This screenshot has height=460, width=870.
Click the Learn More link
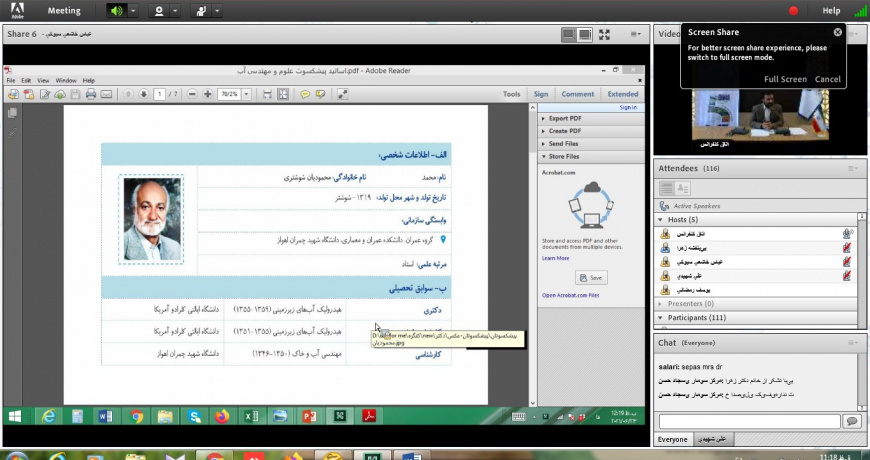click(x=555, y=258)
